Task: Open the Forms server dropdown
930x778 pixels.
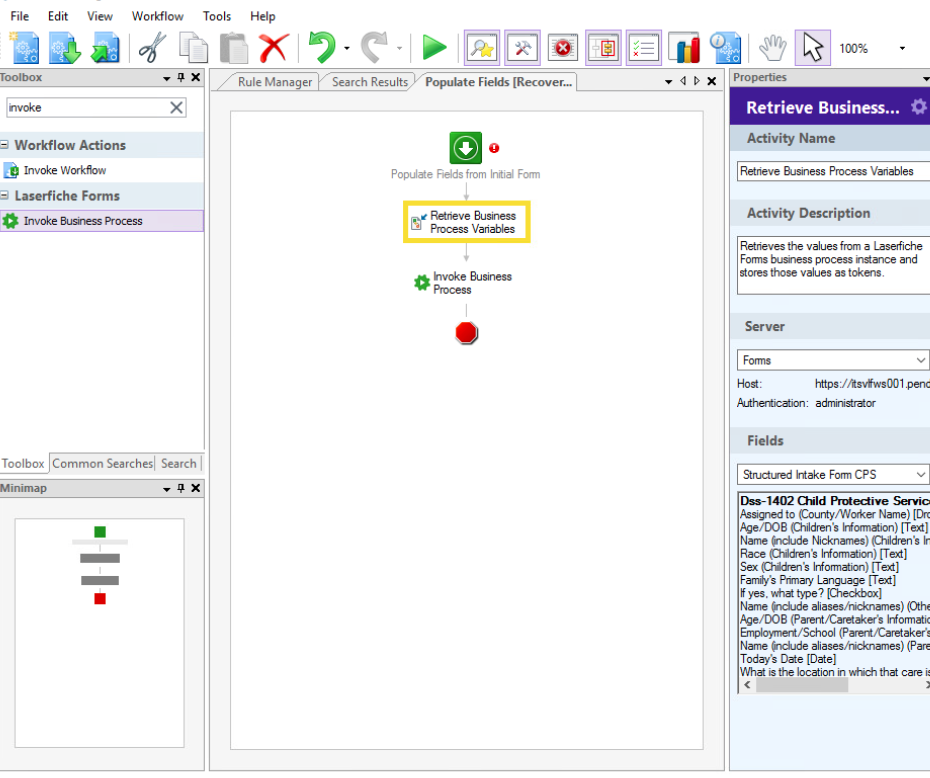Action: (x=920, y=360)
